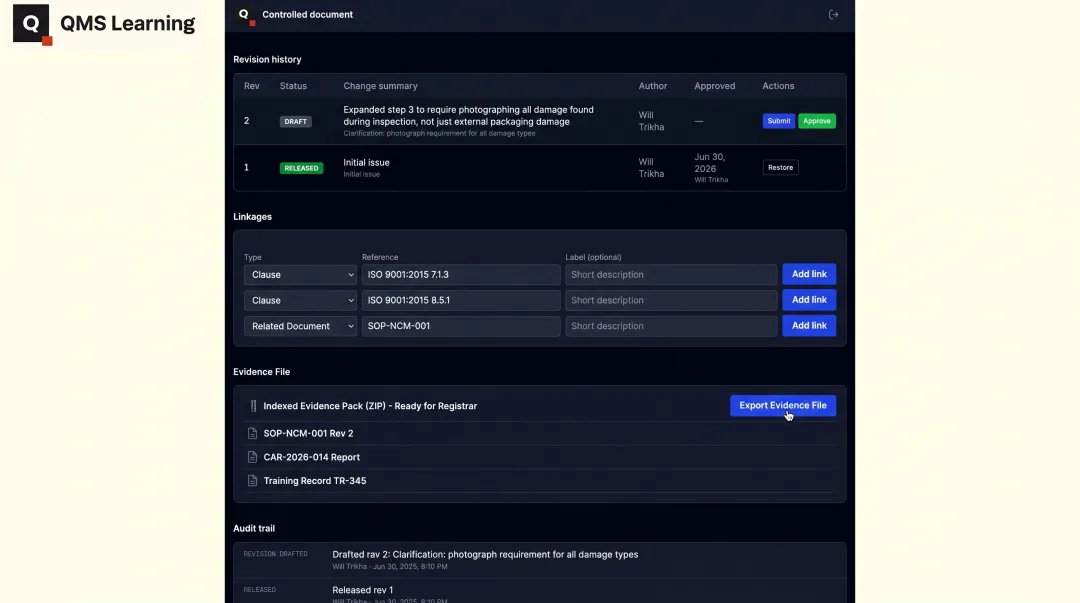Click 'Revision history' heading

point(267,59)
